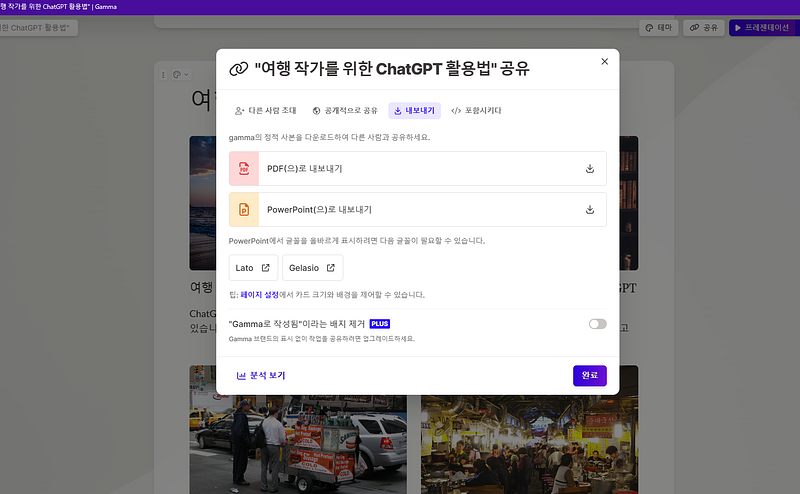Download the PDF export via arrow icon

pyautogui.click(x=590, y=168)
